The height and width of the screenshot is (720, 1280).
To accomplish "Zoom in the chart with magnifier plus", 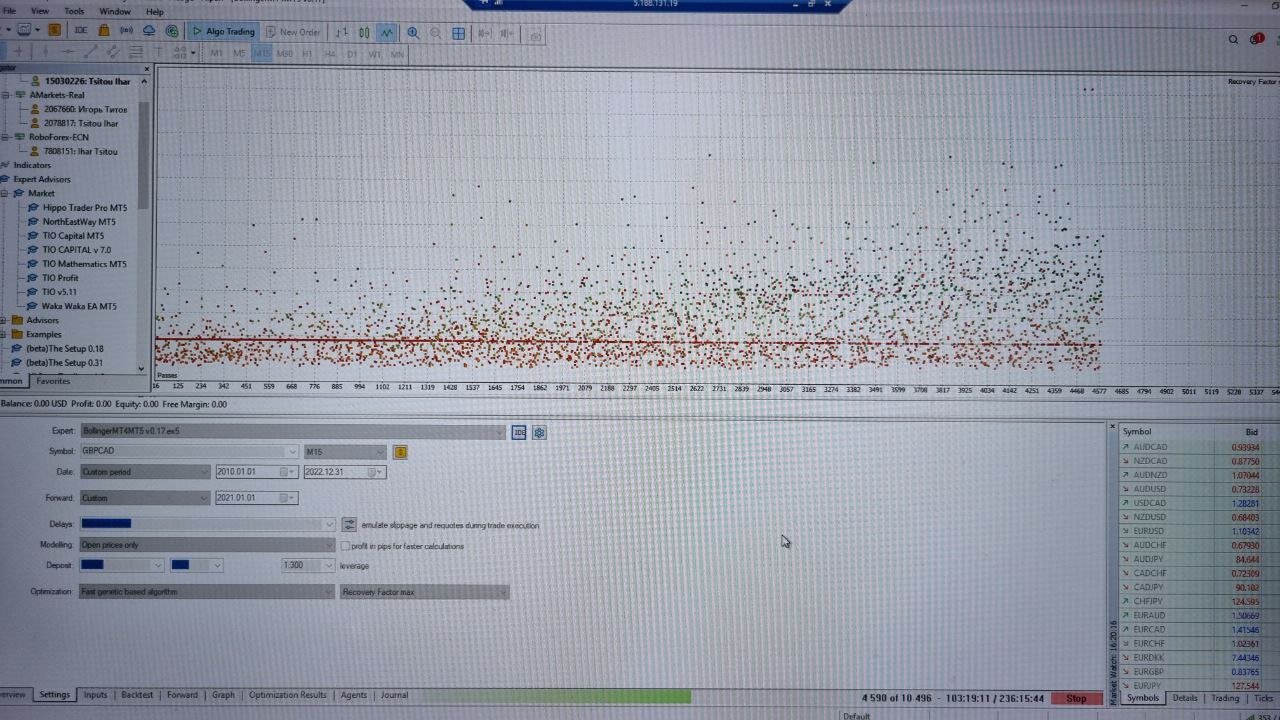I will pos(413,33).
